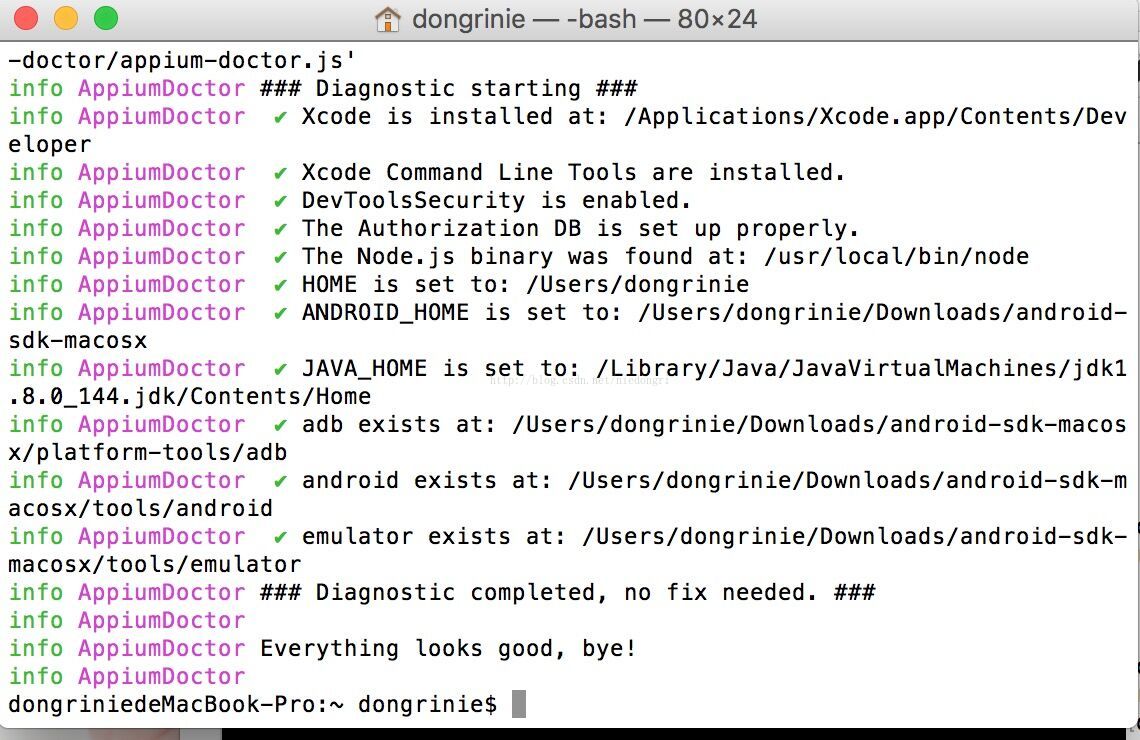Click the path '/Users/dongrinie' on HOME line

638,284
